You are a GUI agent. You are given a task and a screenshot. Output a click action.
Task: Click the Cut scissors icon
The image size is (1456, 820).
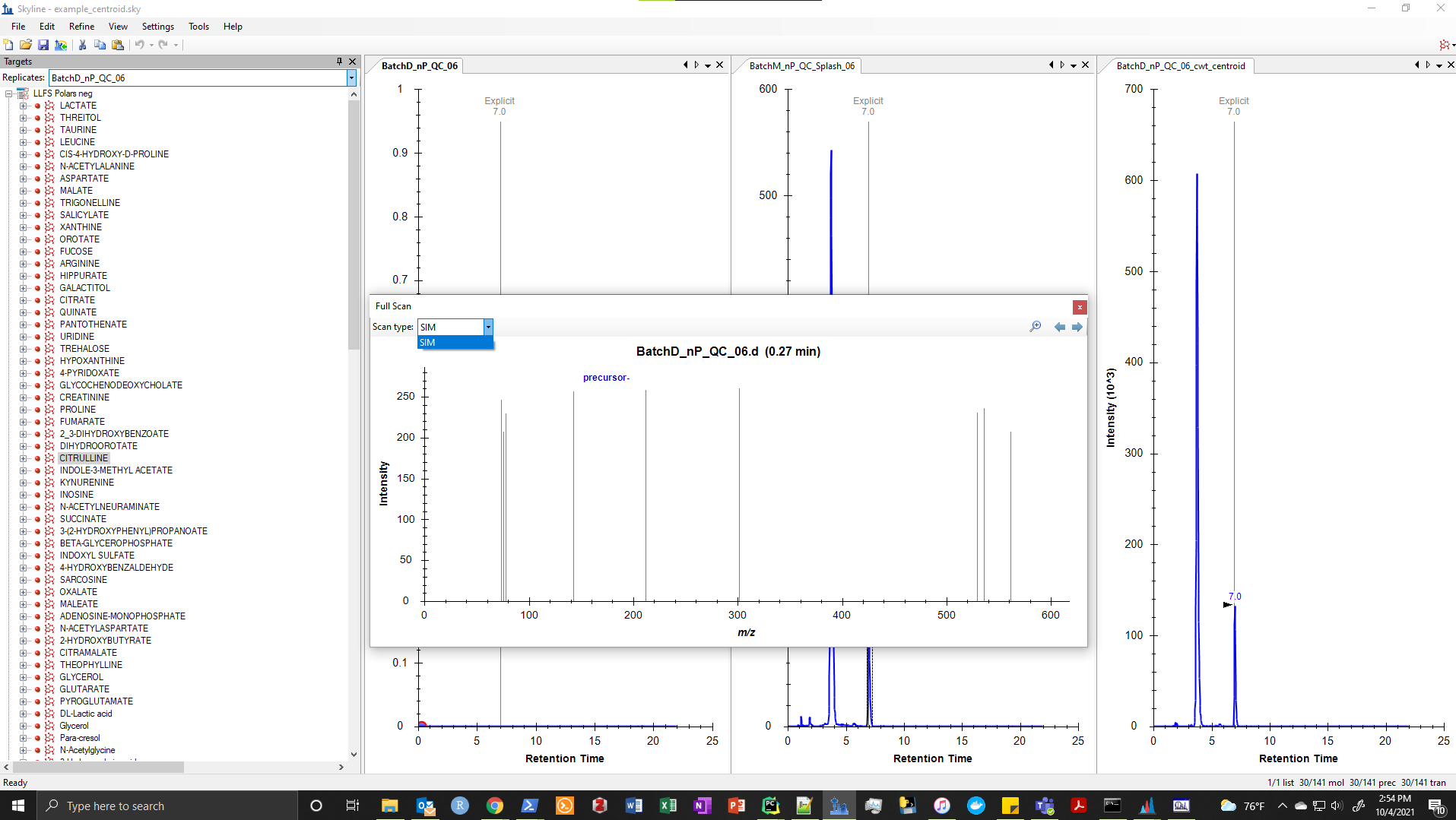82,45
